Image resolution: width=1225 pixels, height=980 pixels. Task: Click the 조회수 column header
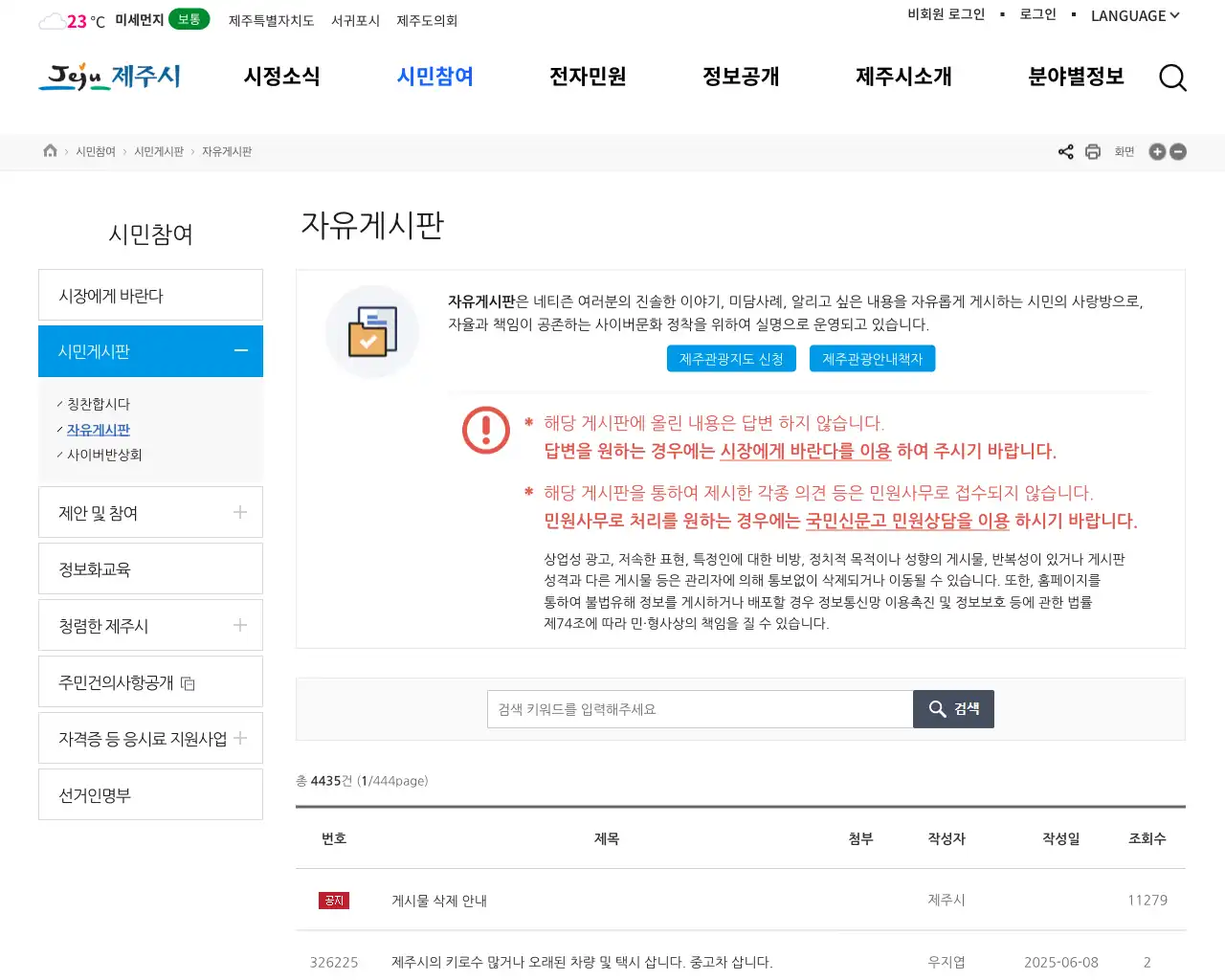[x=1147, y=838]
